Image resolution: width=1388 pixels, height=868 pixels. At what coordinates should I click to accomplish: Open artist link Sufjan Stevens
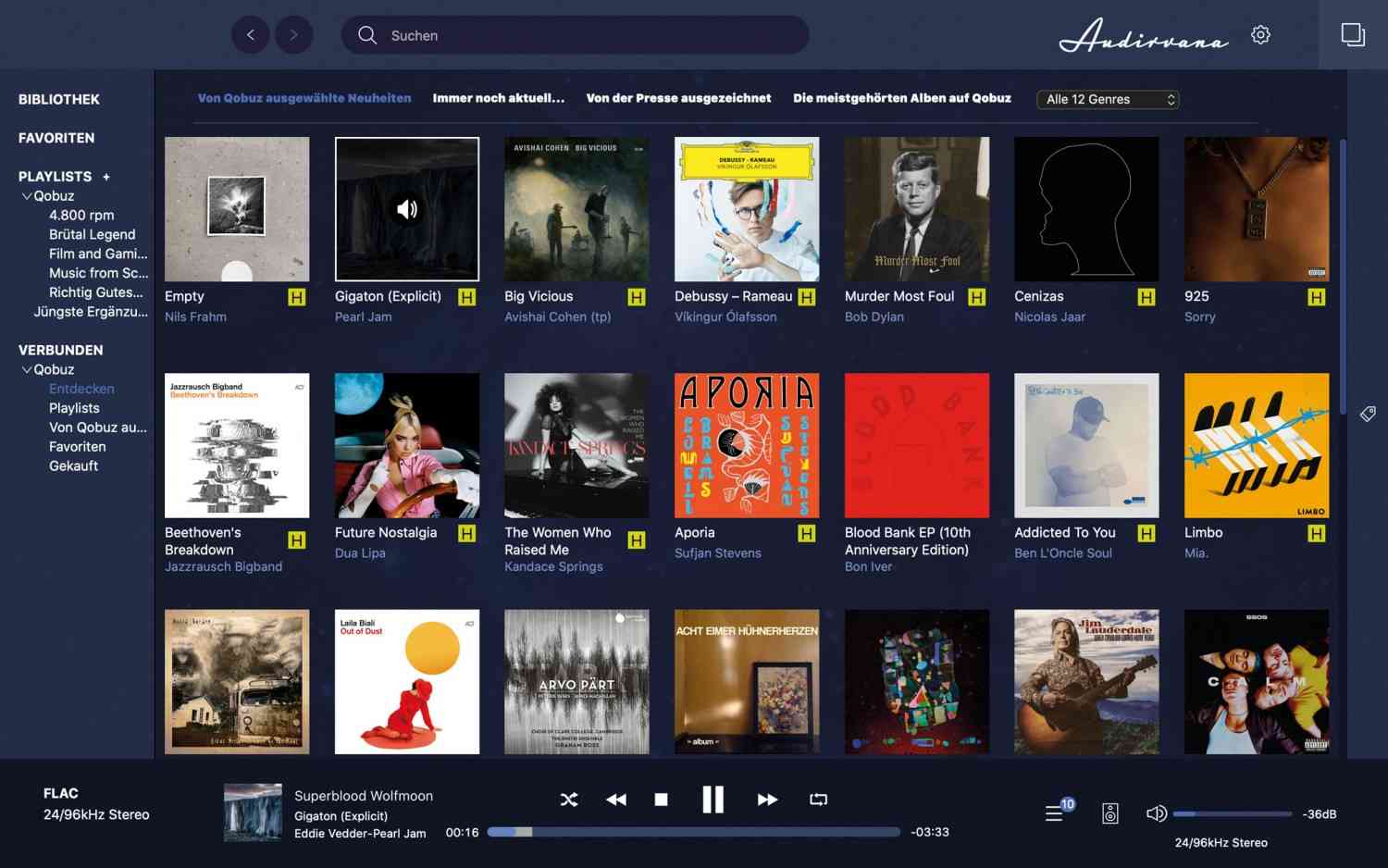point(718,552)
